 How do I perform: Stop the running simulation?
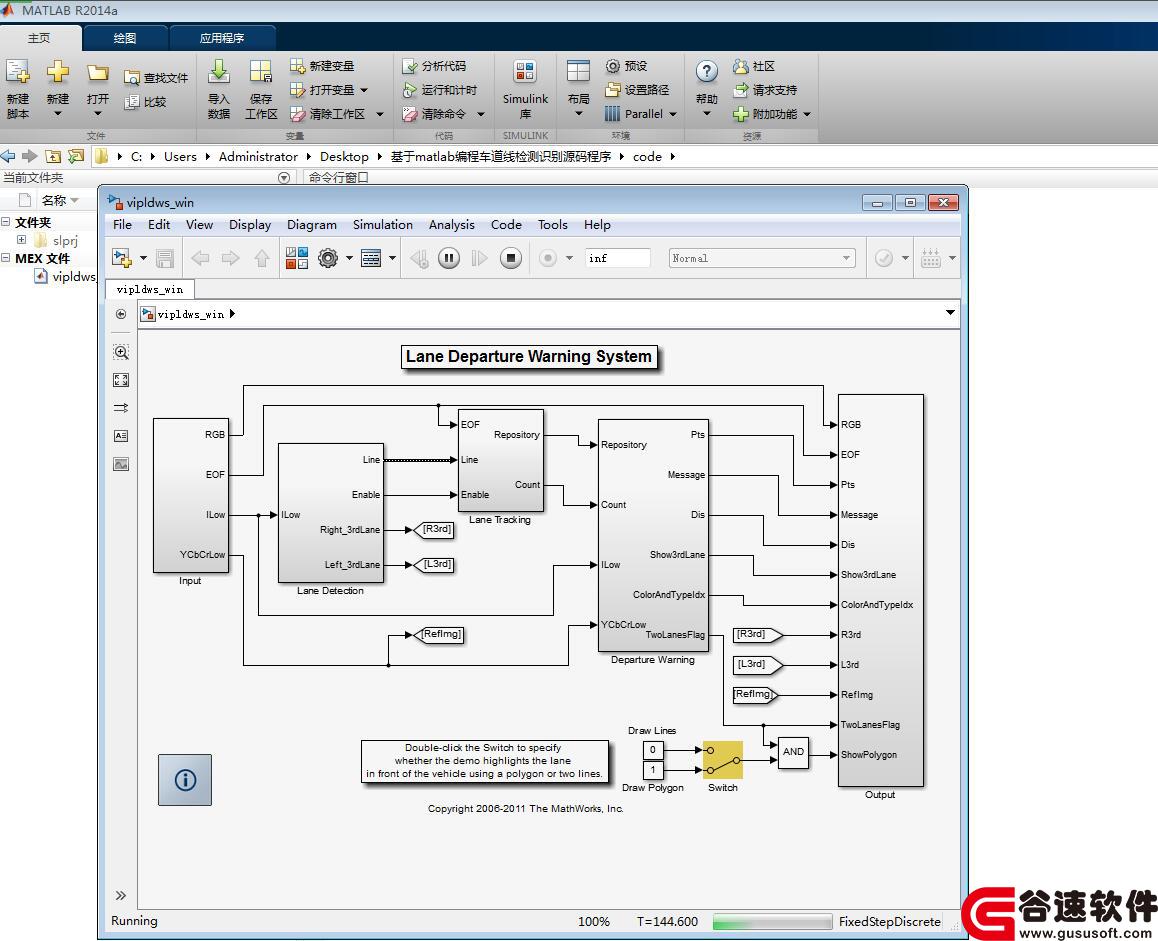point(510,258)
